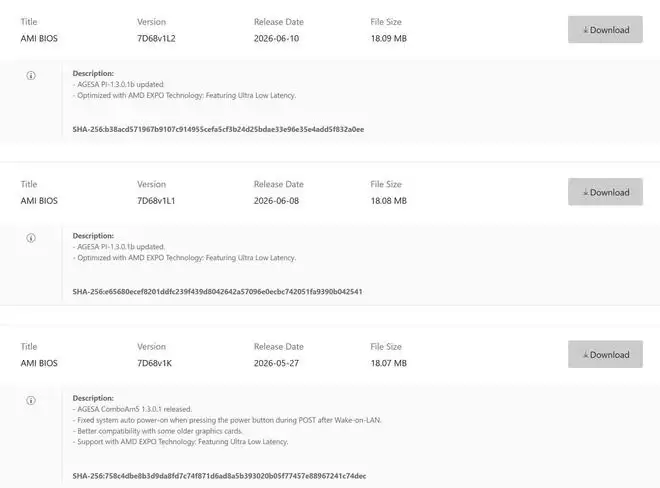Click the version text 7D68v1K

(x=154, y=363)
